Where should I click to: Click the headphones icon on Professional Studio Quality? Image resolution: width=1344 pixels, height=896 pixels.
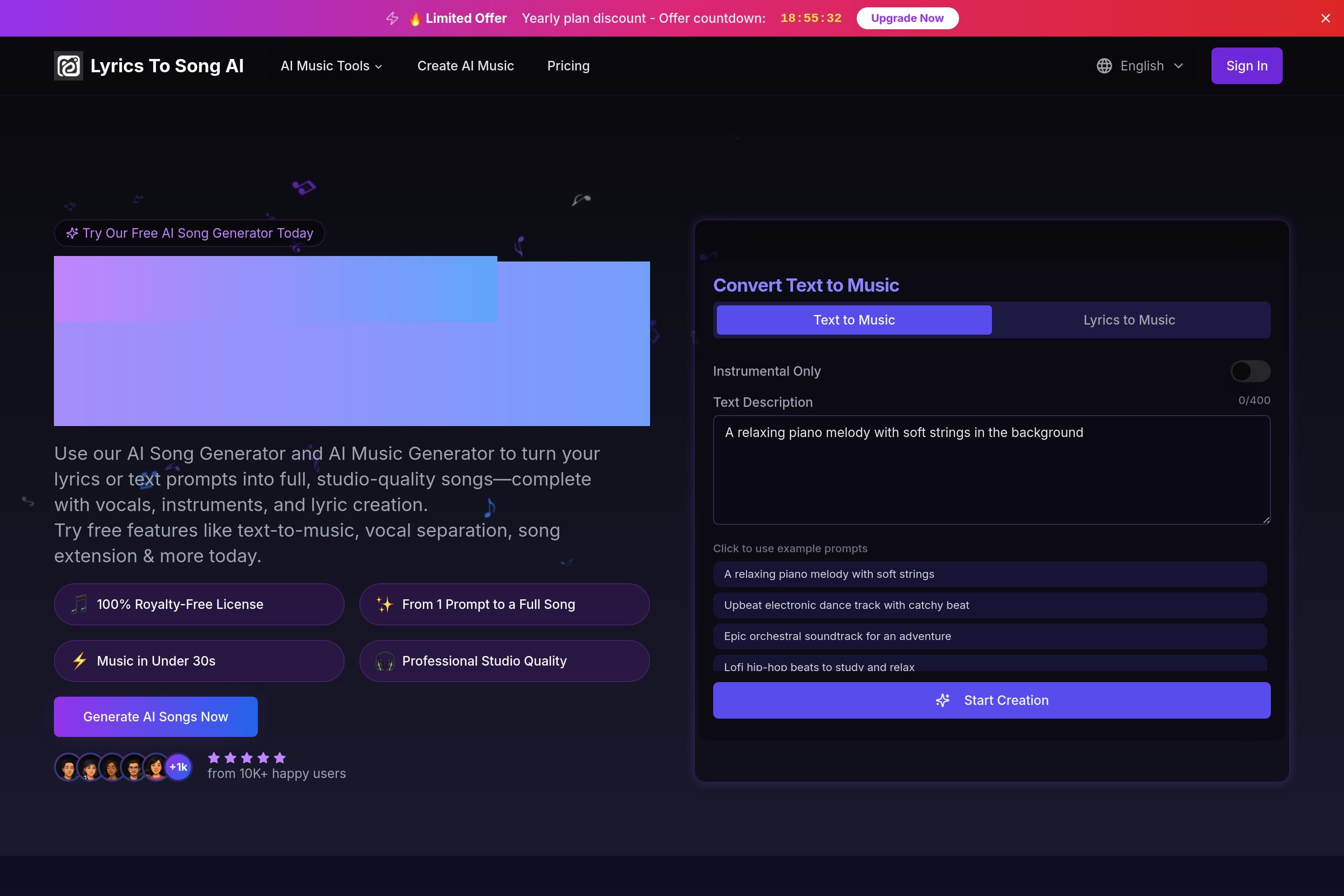[385, 661]
